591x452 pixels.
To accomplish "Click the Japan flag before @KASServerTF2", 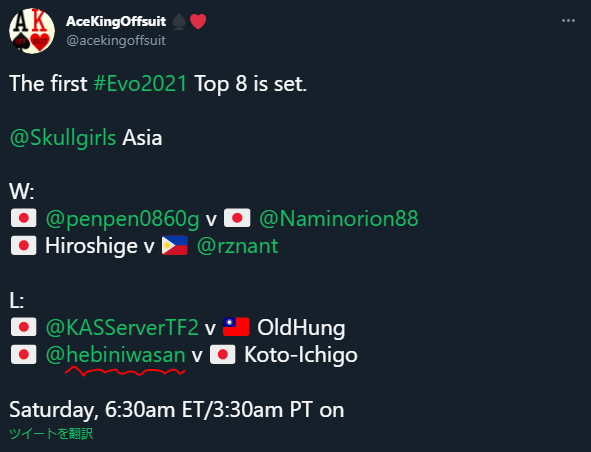I will (23, 327).
